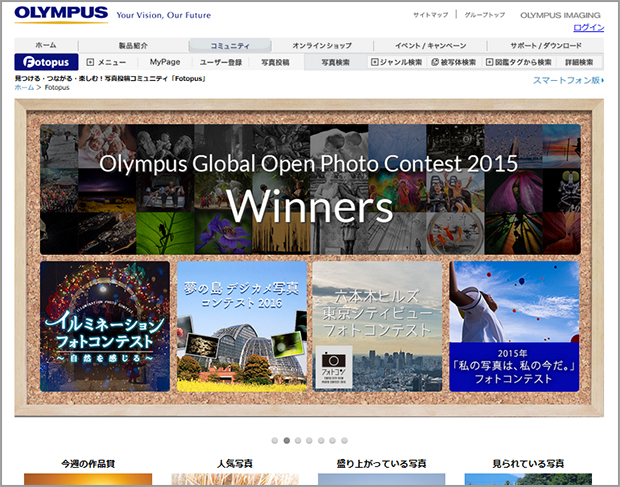Go to the fourth carousel slide dot

click(309, 440)
